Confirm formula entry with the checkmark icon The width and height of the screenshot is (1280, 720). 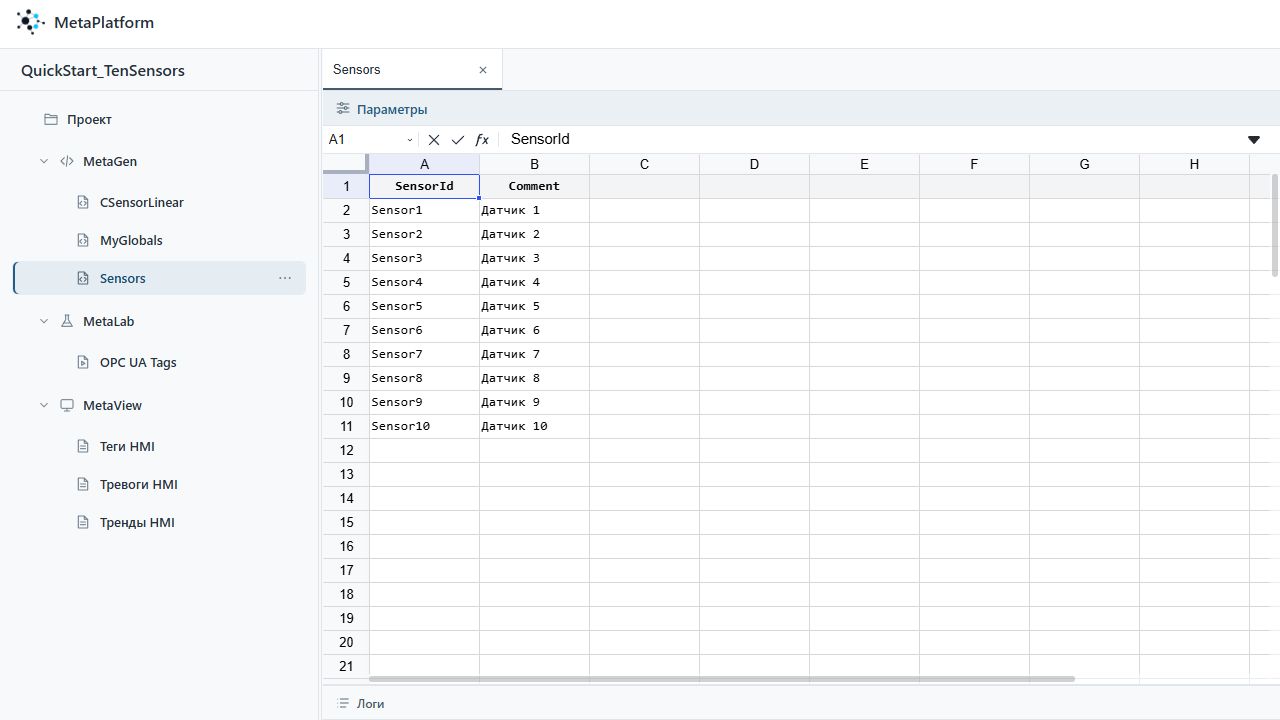click(x=458, y=140)
